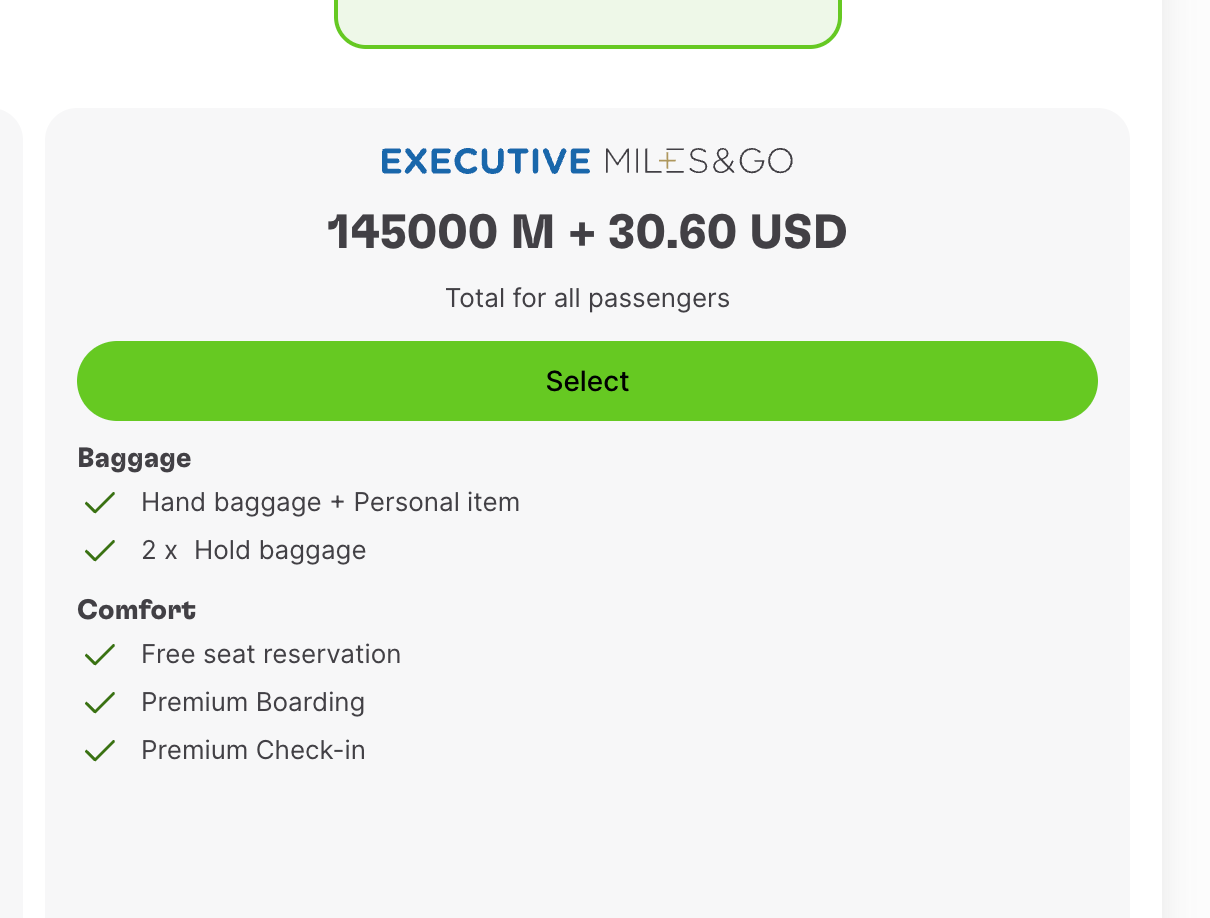This screenshot has height=918, width=1210.
Task: Click the Free seat reservation text
Action: [x=271, y=654]
